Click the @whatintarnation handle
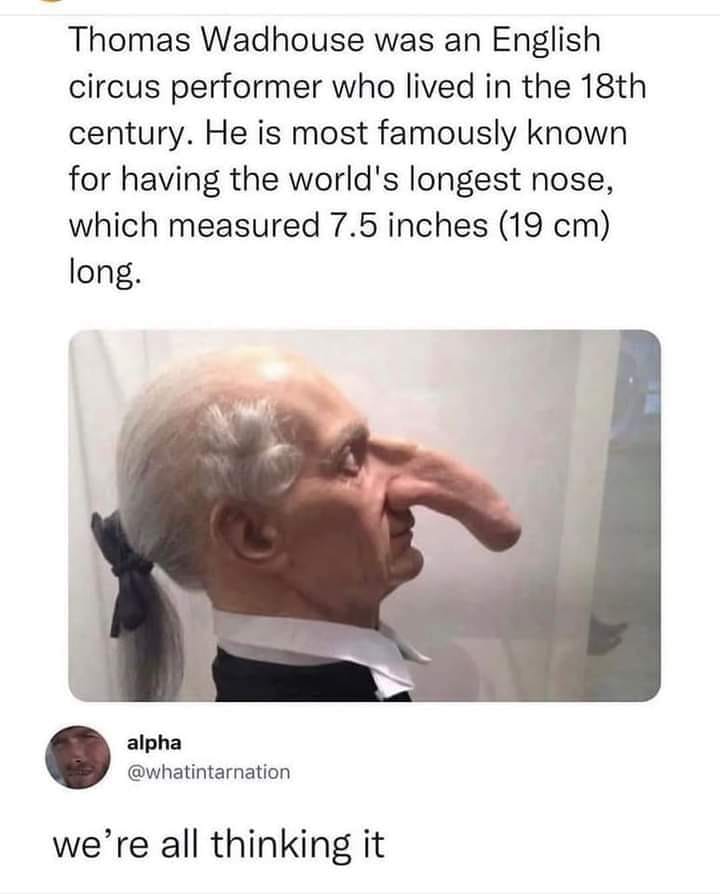 [209, 773]
